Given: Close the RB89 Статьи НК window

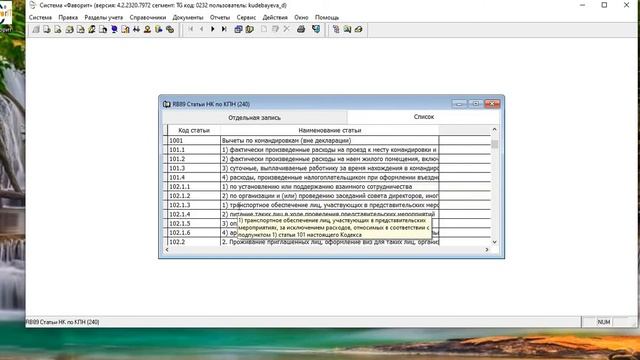Looking at the screenshot, I should click(492, 104).
